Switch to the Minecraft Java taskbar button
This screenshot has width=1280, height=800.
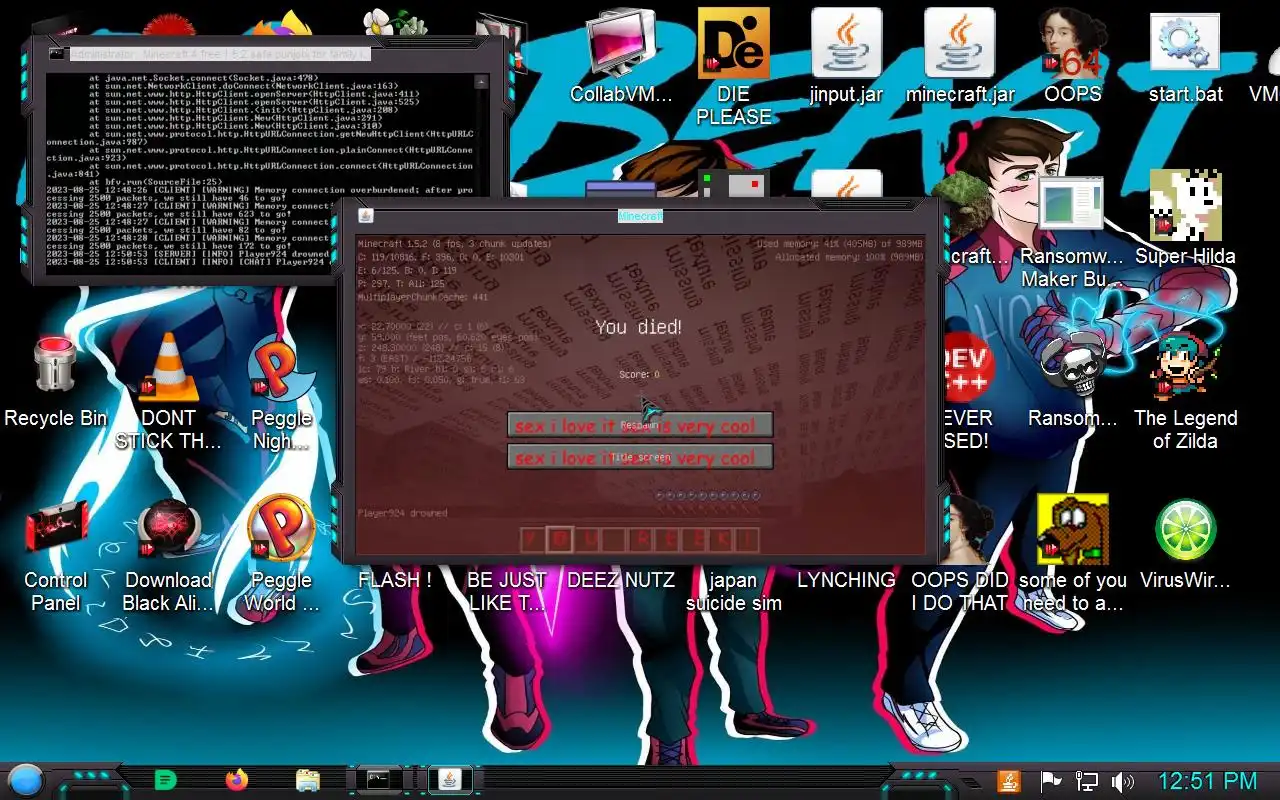click(x=450, y=780)
